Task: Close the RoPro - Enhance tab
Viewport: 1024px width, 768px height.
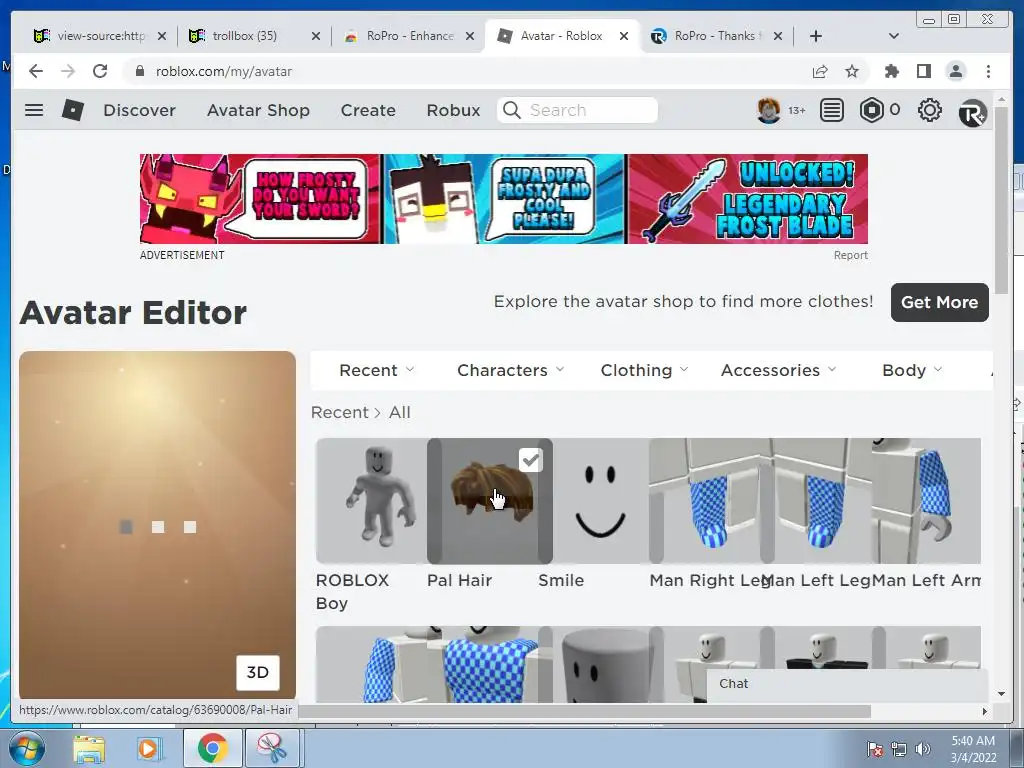Action: pyautogui.click(x=470, y=36)
